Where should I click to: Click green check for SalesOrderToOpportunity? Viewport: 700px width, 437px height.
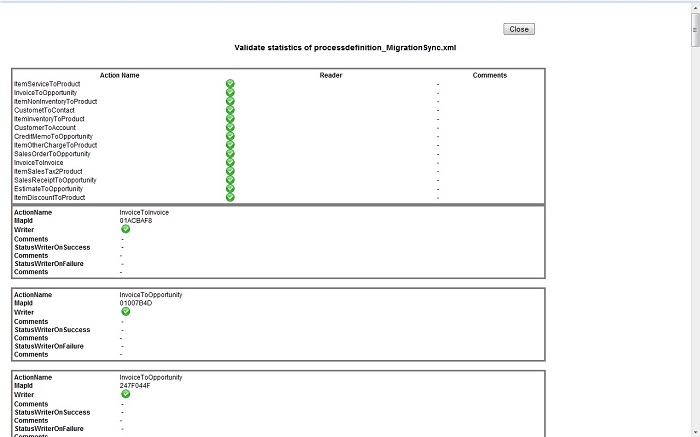pos(230,154)
